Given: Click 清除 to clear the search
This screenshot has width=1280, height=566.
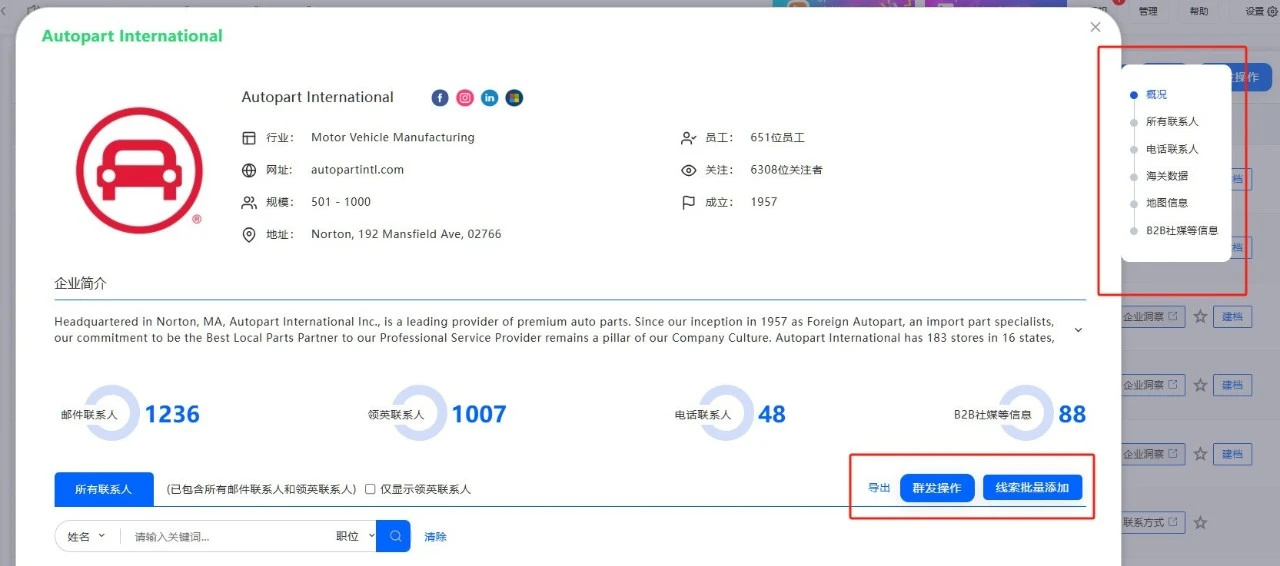Looking at the screenshot, I should (435, 537).
